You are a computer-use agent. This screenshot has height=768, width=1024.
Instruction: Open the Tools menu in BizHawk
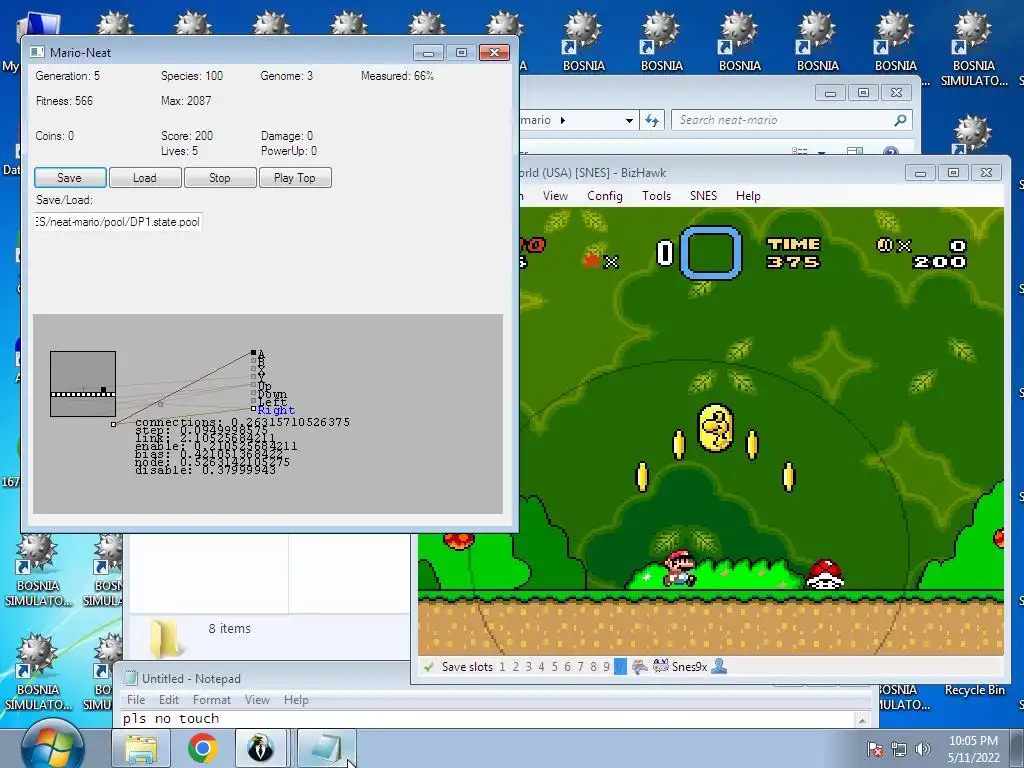pyautogui.click(x=656, y=196)
